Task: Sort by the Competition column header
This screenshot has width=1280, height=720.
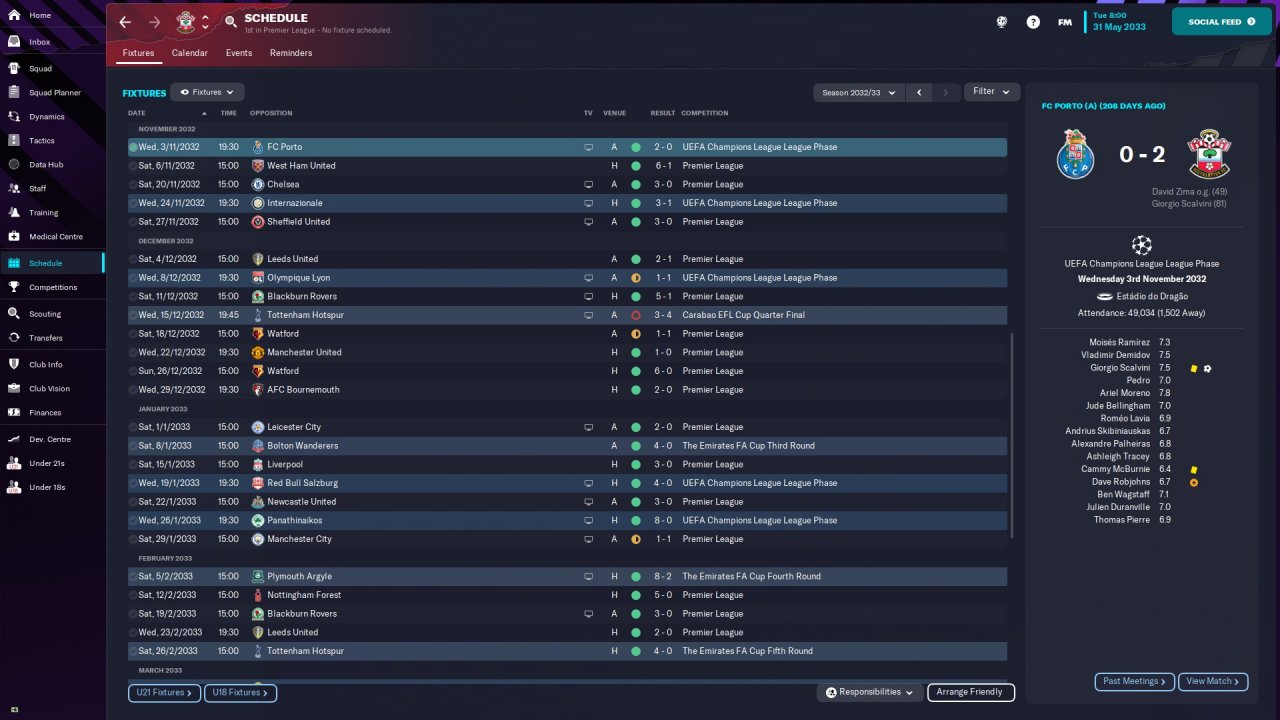Action: point(705,113)
